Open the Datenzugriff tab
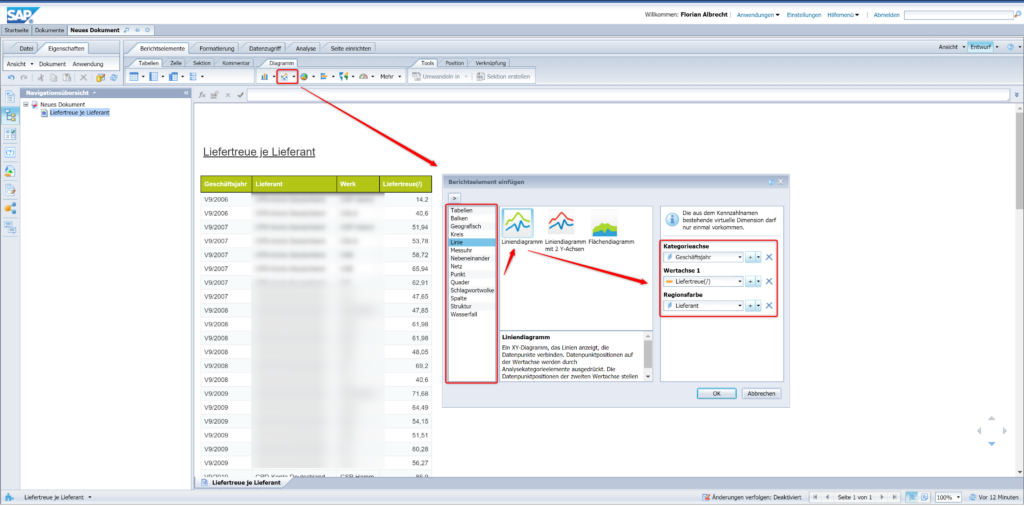The height and width of the screenshot is (506, 1024). coord(265,48)
